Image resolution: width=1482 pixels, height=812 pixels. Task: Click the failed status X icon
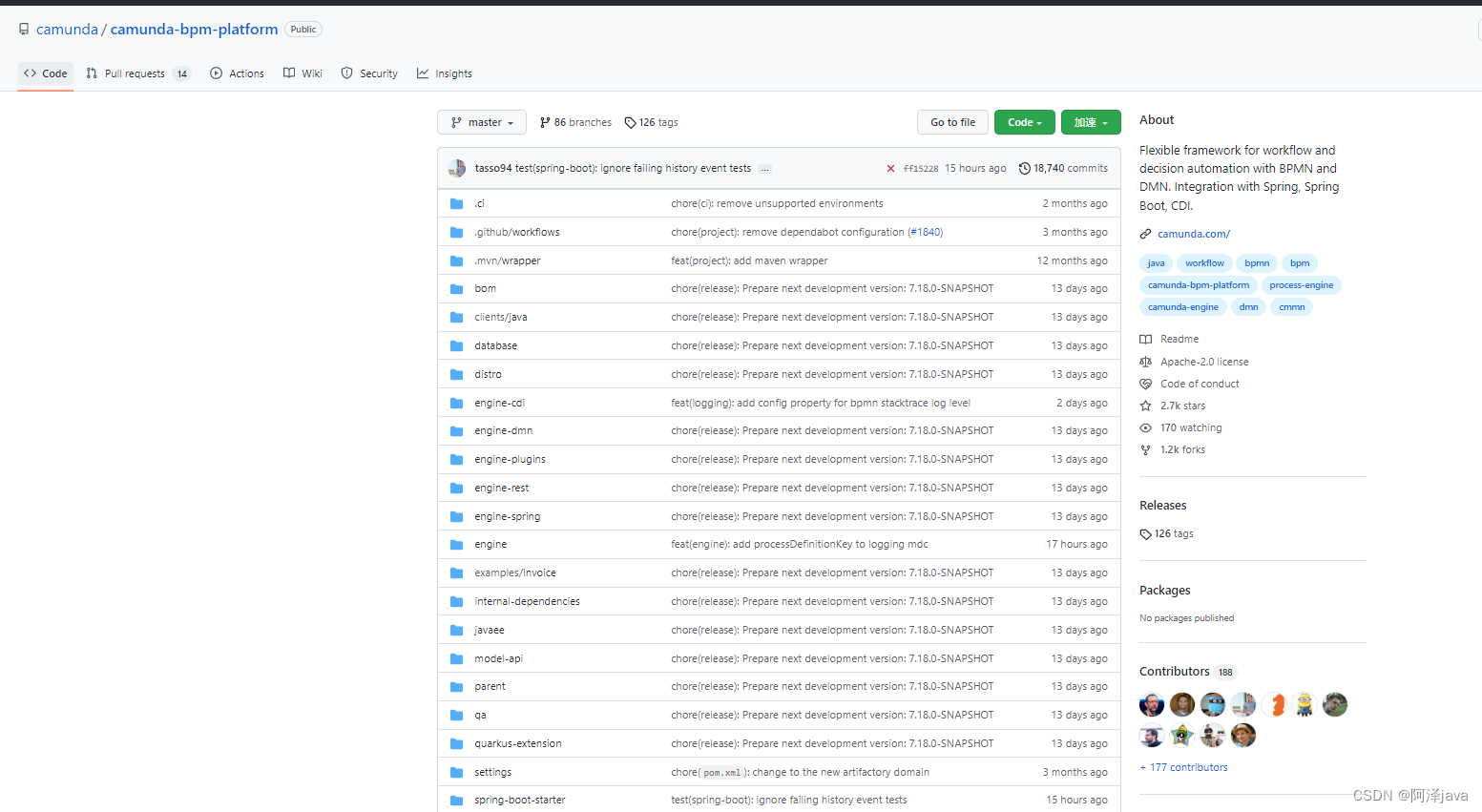point(890,168)
